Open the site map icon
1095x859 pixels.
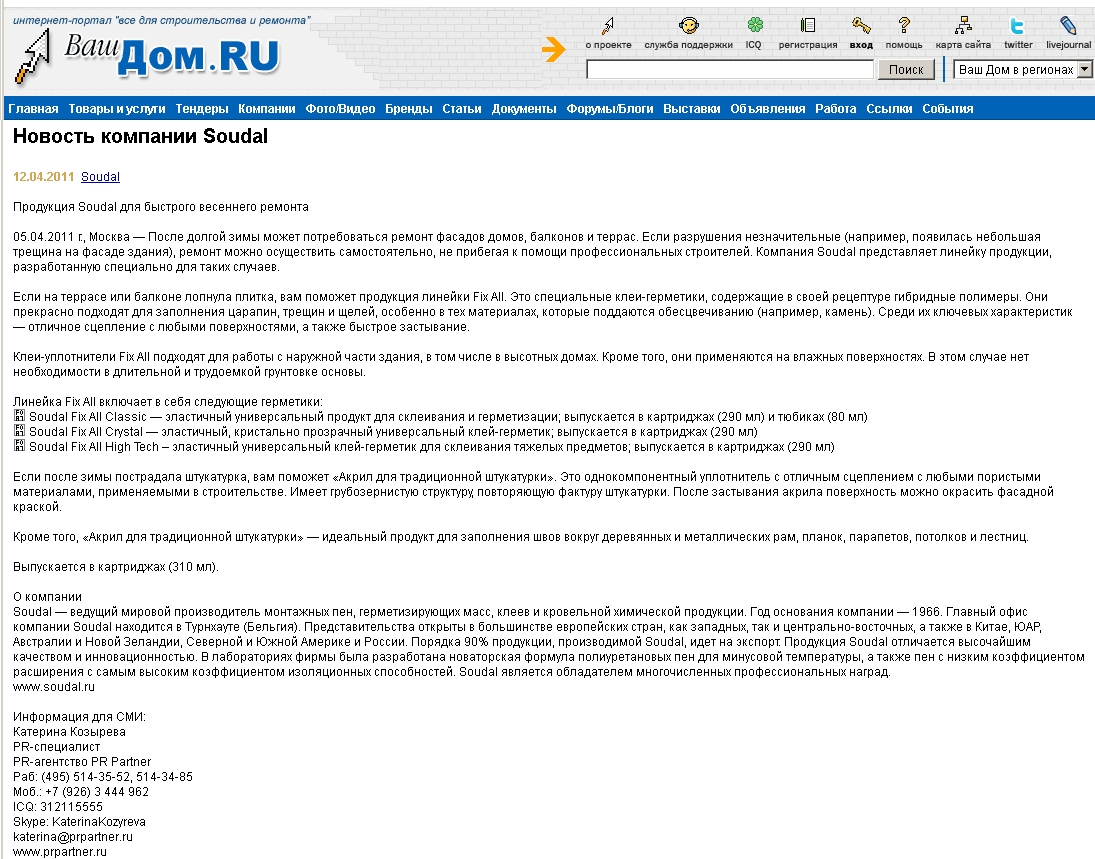[x=963, y=26]
